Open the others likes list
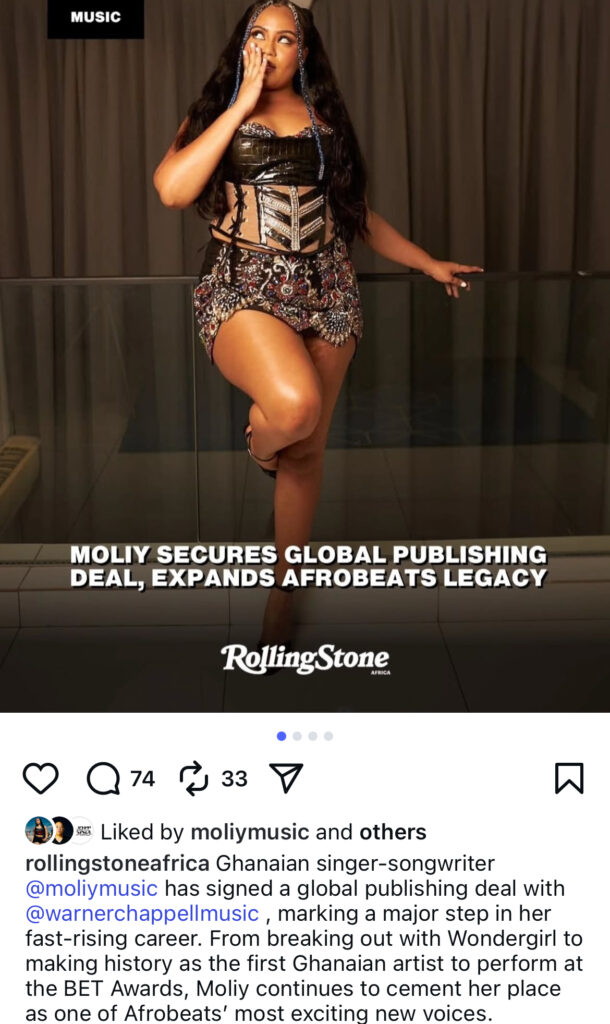The width and height of the screenshot is (610, 1024). pyautogui.click(x=393, y=832)
